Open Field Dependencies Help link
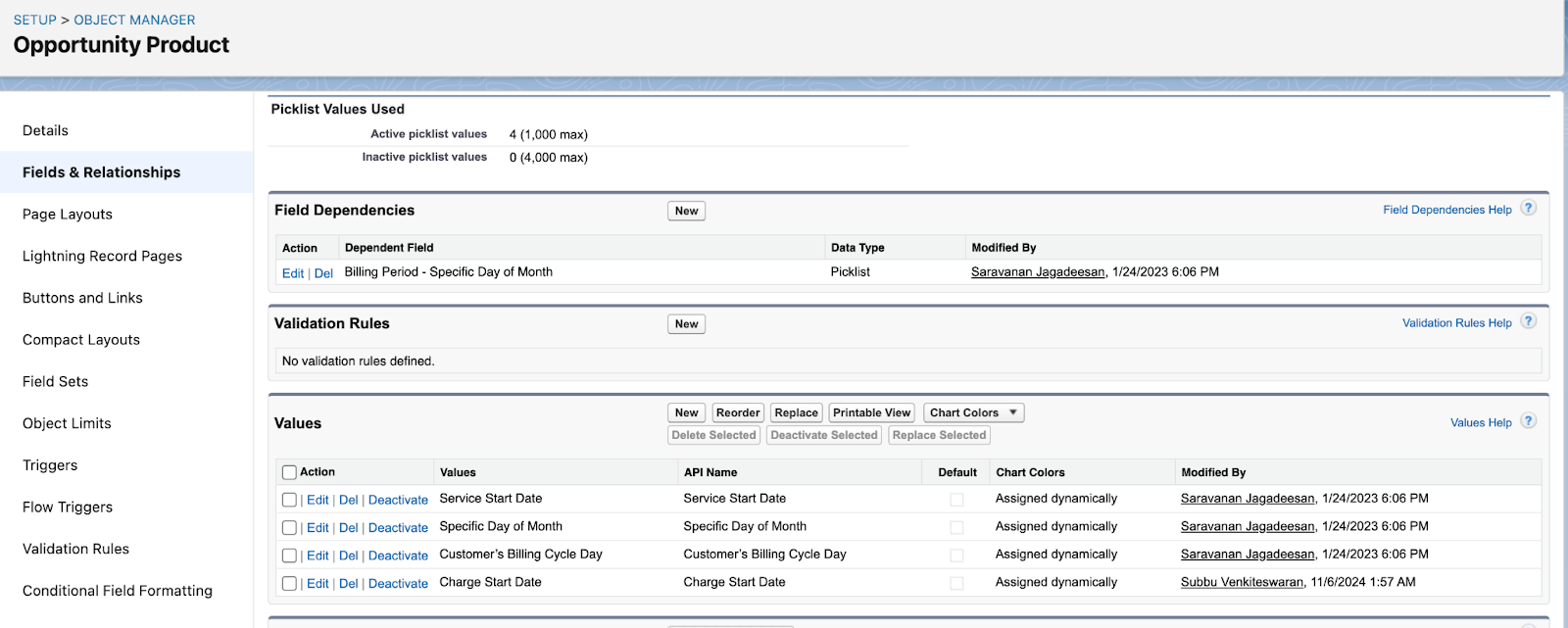Screen dimensions: 1568x628 1447,210
